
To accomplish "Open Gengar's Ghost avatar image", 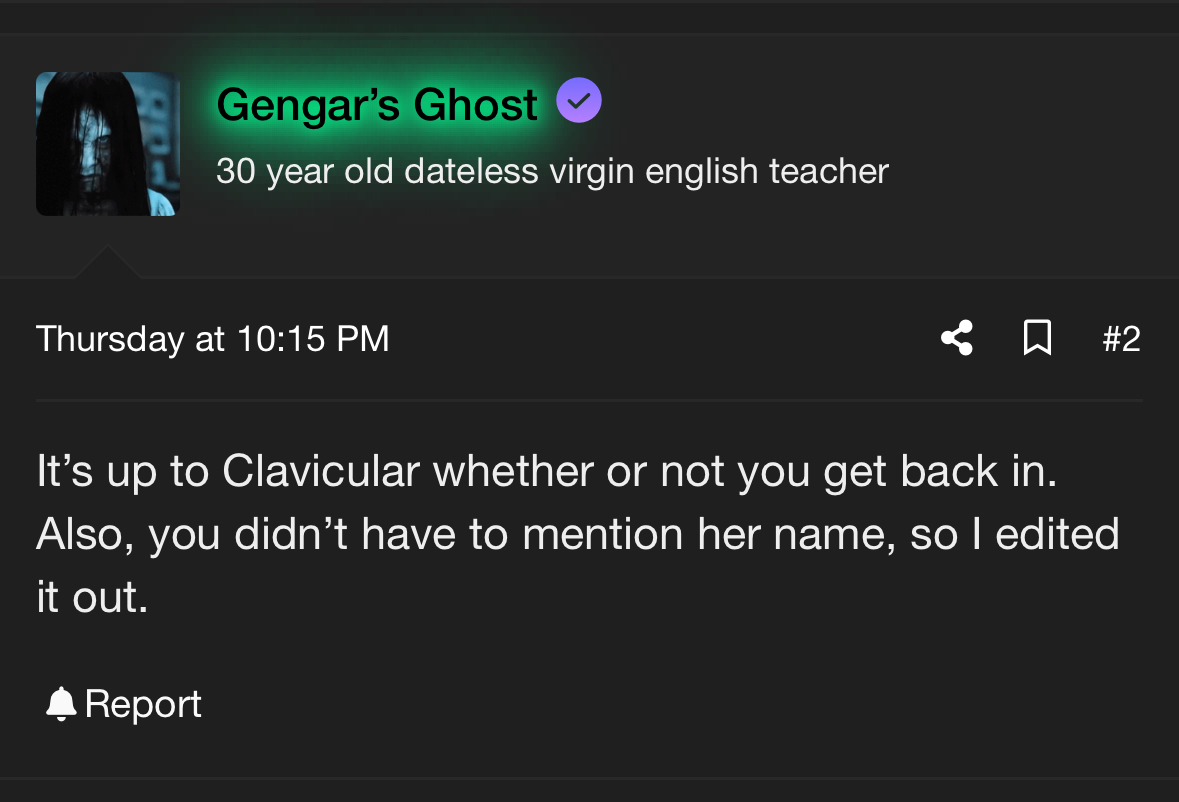I will tap(108, 144).
